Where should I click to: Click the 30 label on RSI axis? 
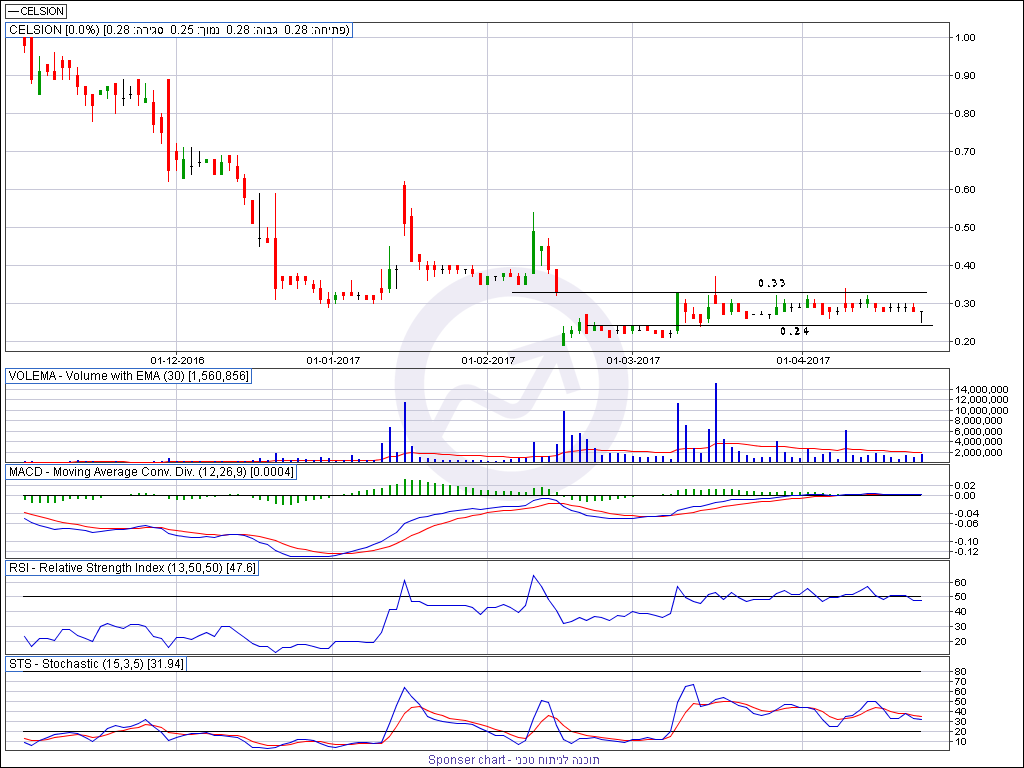click(x=961, y=627)
